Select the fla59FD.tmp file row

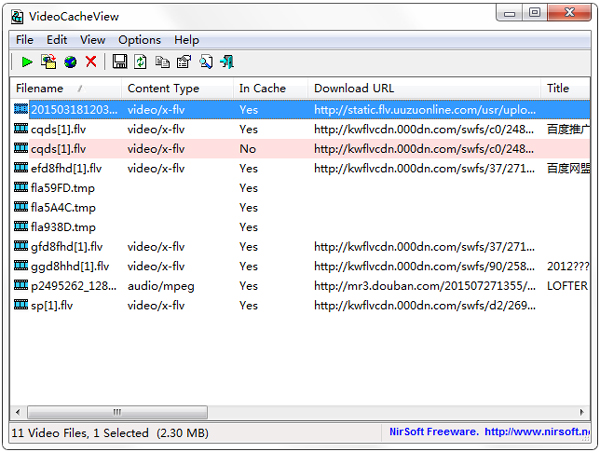[x=62, y=188]
